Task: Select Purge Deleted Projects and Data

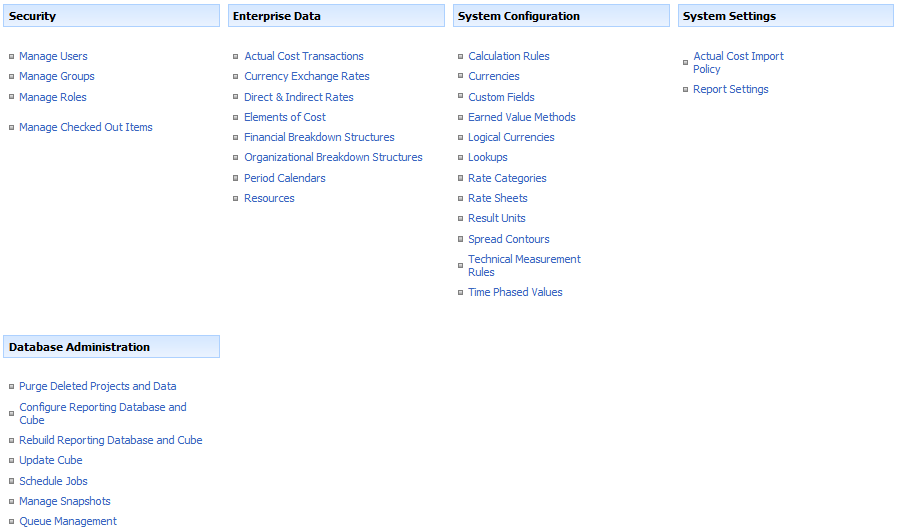Action: (x=98, y=386)
